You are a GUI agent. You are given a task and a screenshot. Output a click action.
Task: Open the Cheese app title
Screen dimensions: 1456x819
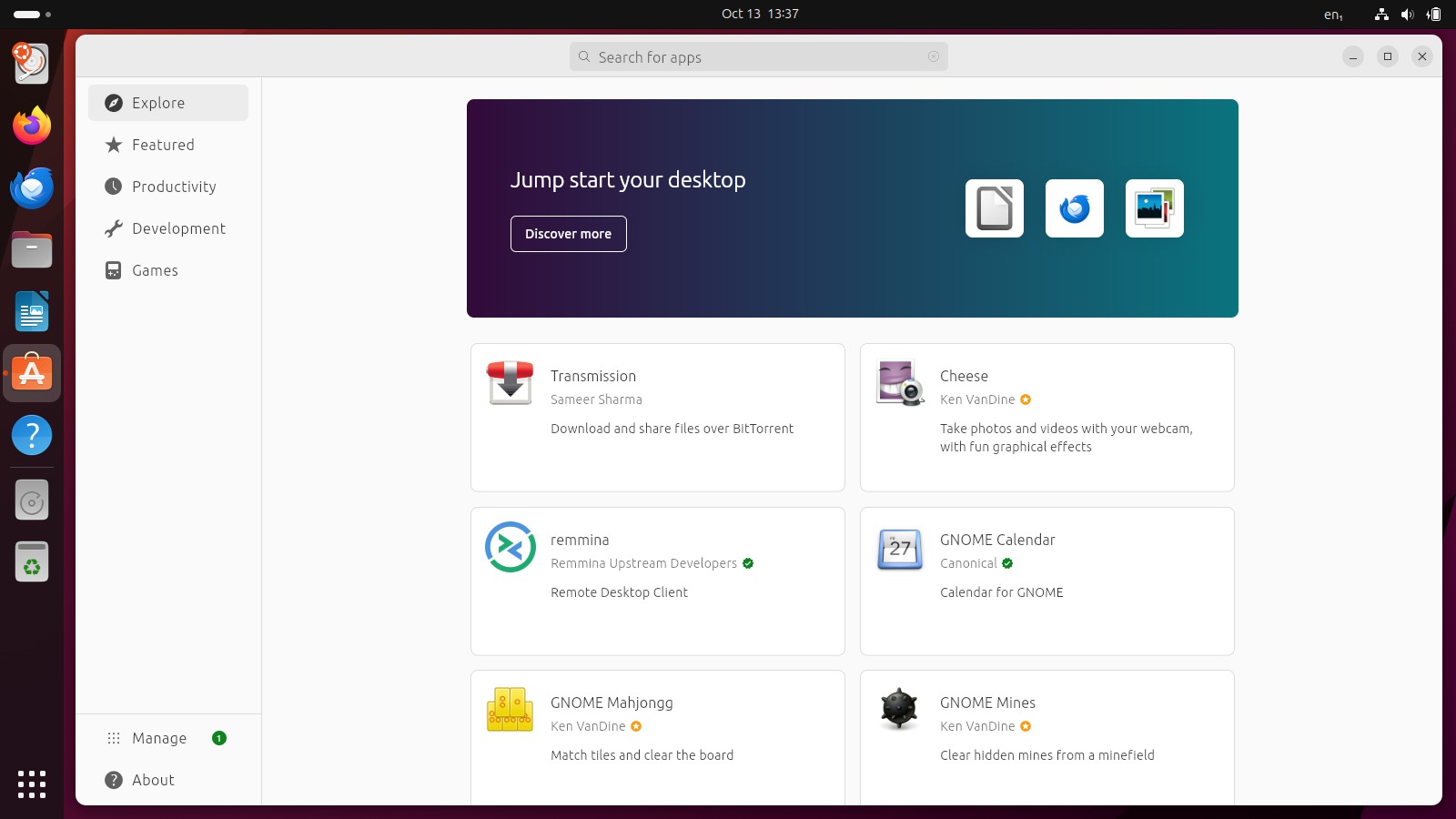click(964, 376)
